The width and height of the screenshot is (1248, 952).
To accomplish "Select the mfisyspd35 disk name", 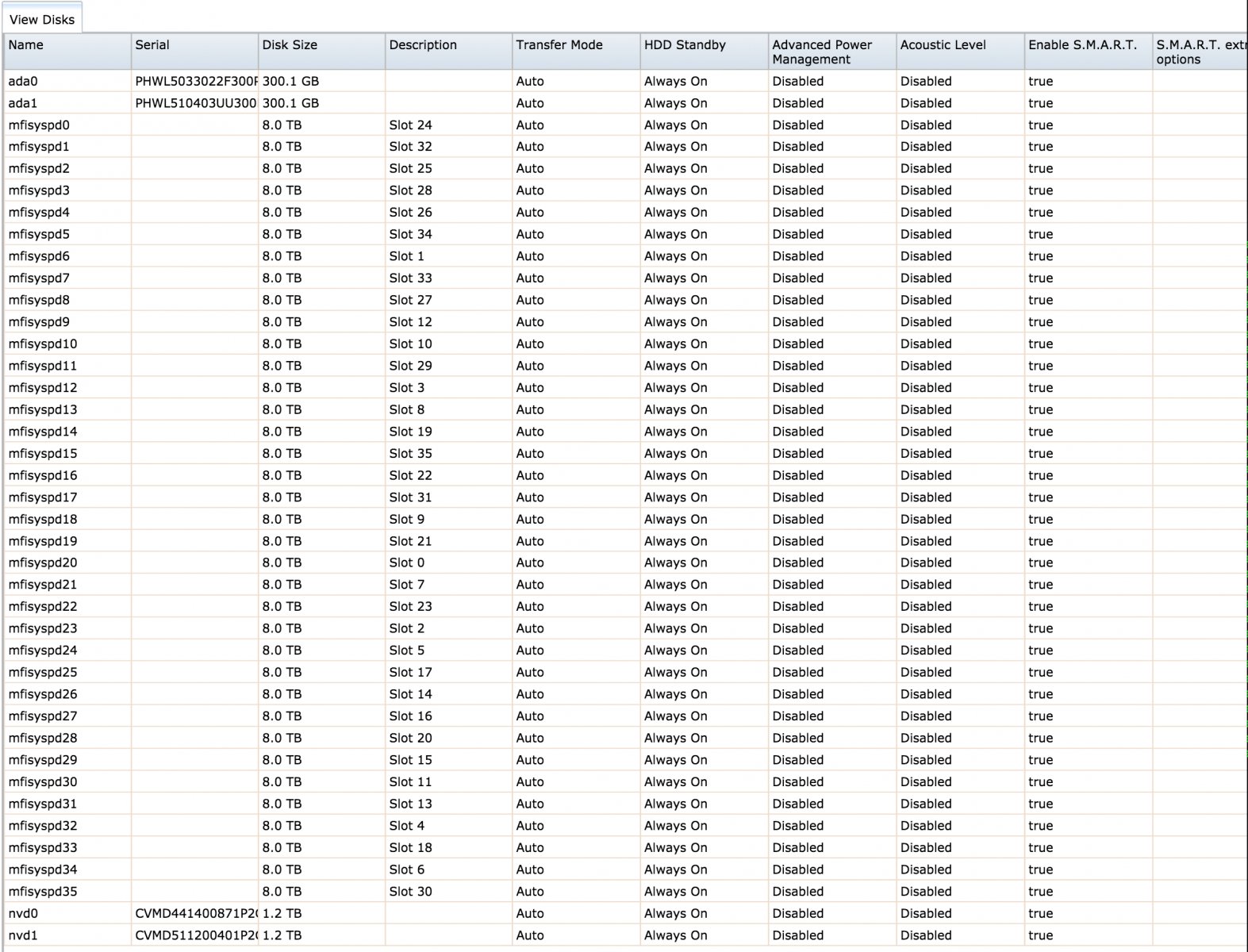I will click(43, 892).
